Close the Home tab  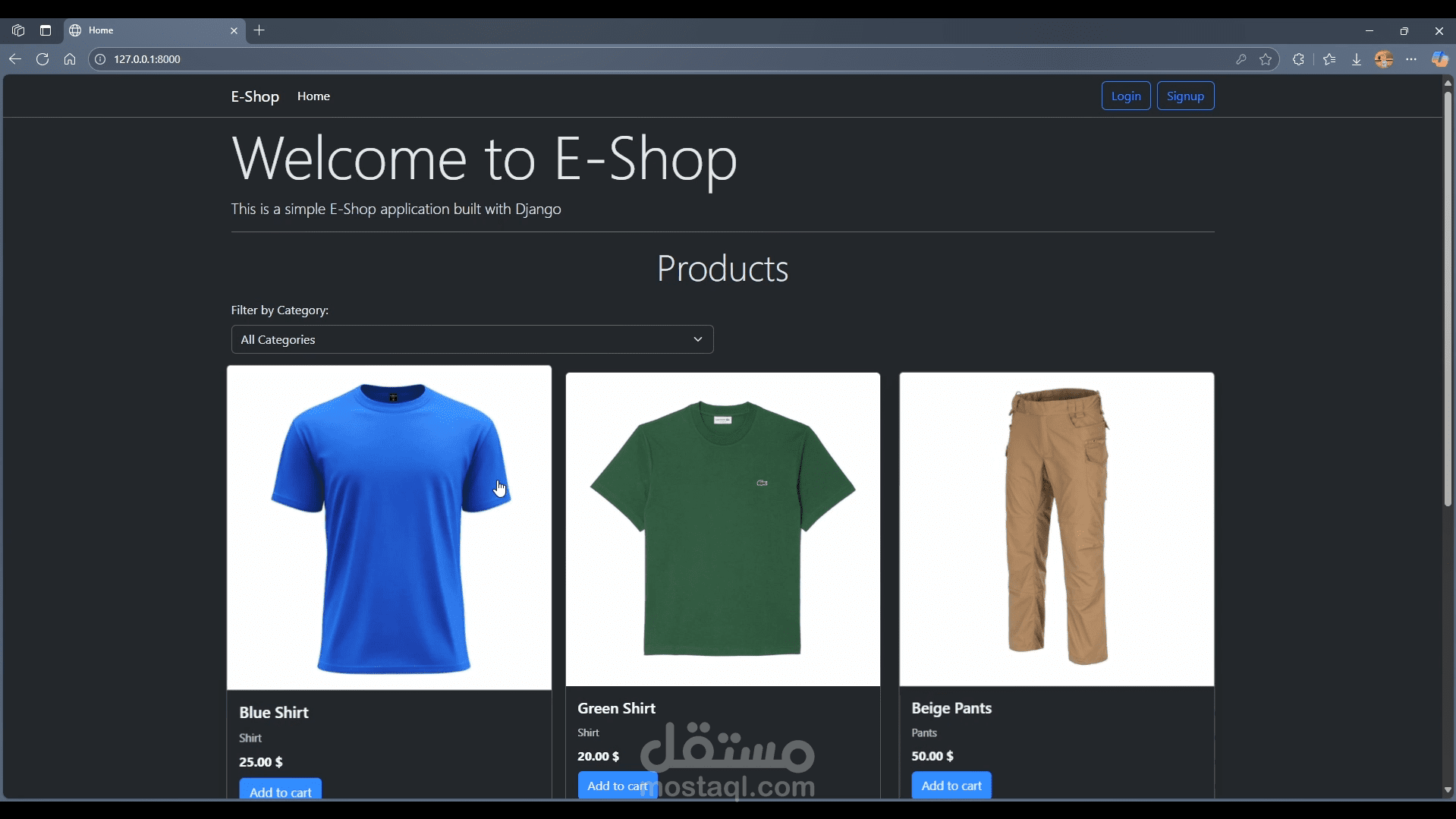pos(234,30)
